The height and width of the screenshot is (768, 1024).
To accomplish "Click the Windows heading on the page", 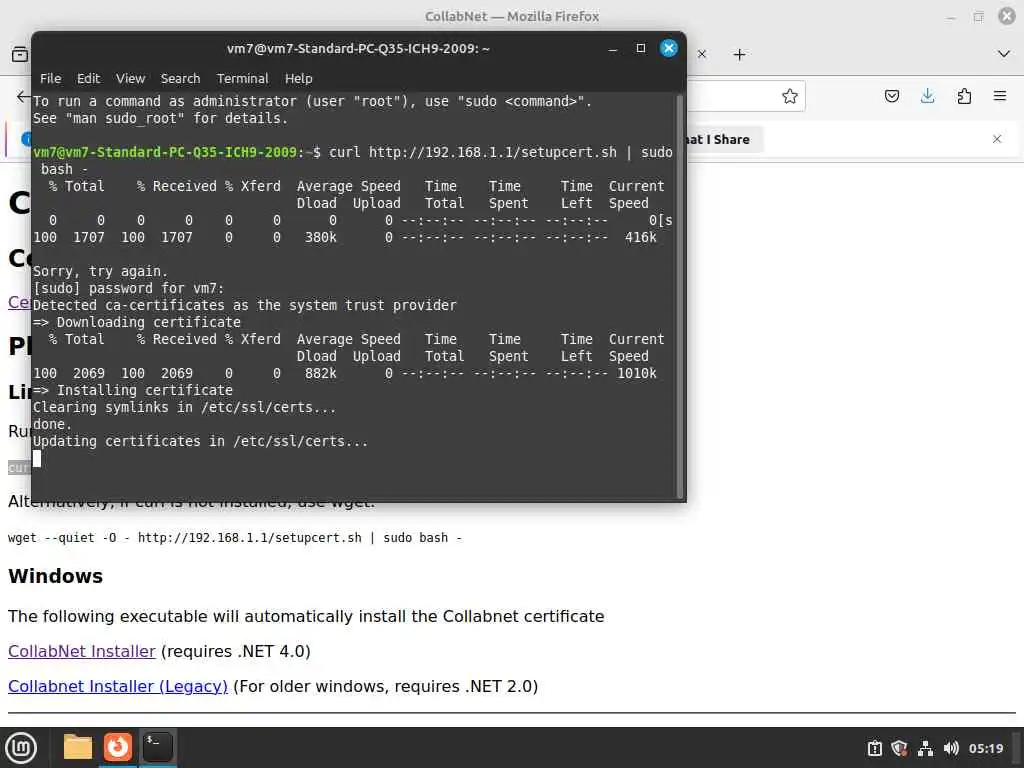I will point(56,576).
